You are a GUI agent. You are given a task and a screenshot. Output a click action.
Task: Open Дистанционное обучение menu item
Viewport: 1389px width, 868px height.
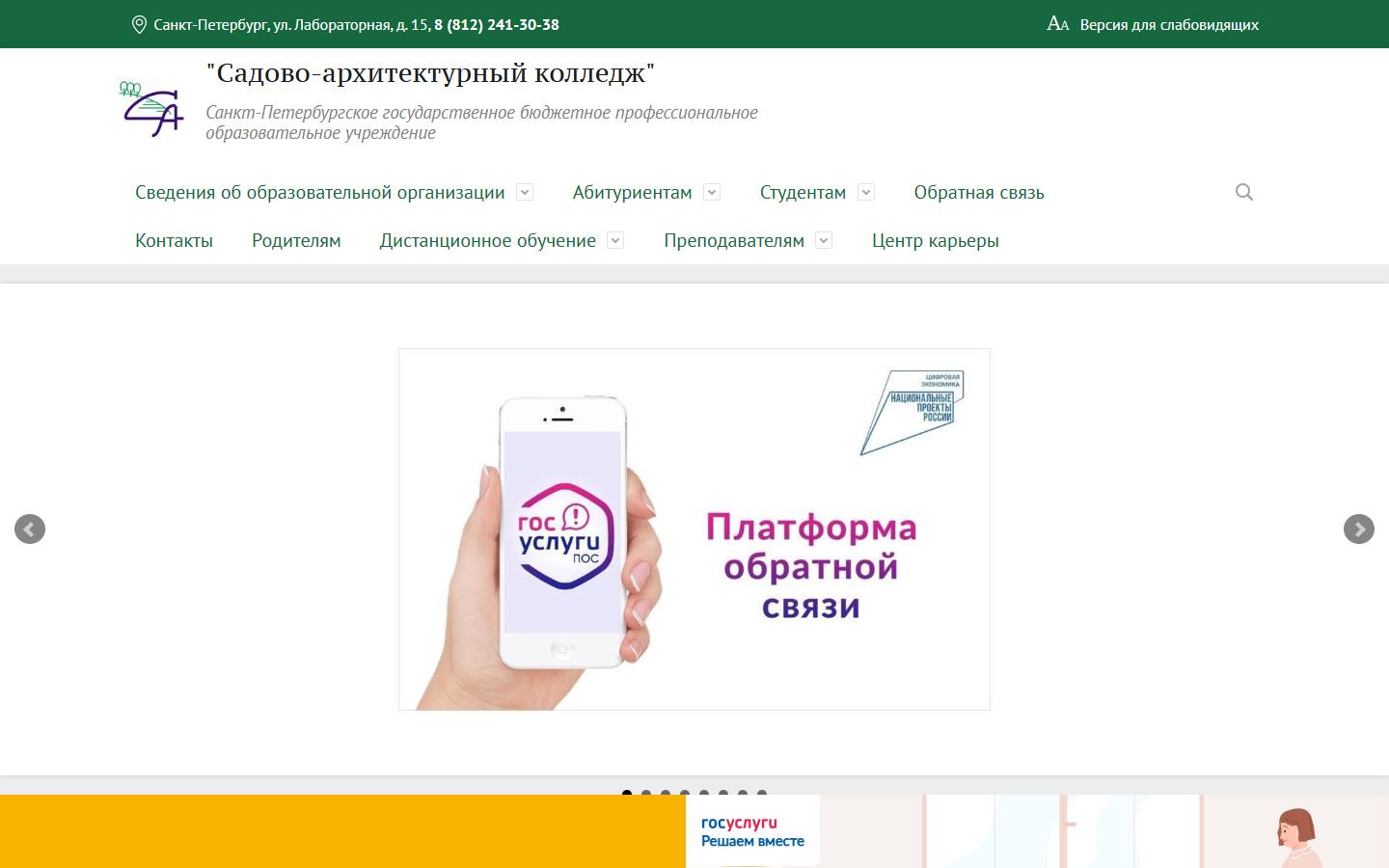[x=488, y=240]
